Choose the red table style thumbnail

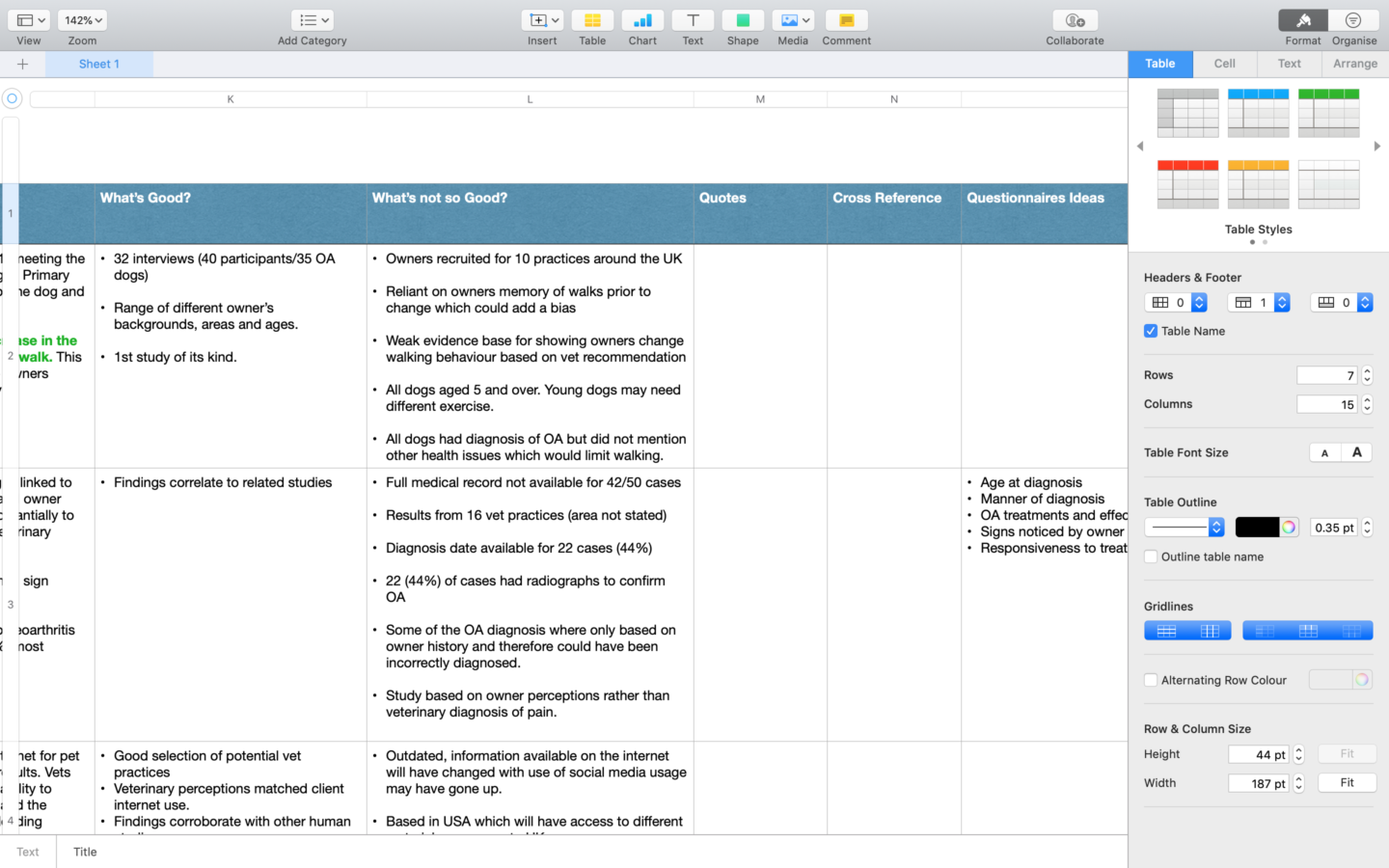click(x=1187, y=184)
